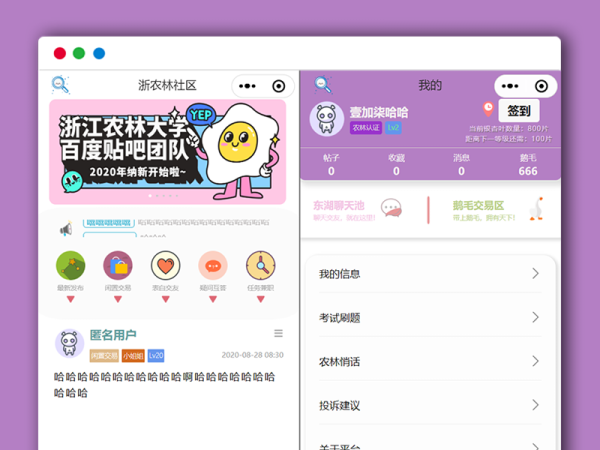Open the 我的信息 row chevron
Image resolution: width=600 pixels, height=450 pixels.
(536, 274)
